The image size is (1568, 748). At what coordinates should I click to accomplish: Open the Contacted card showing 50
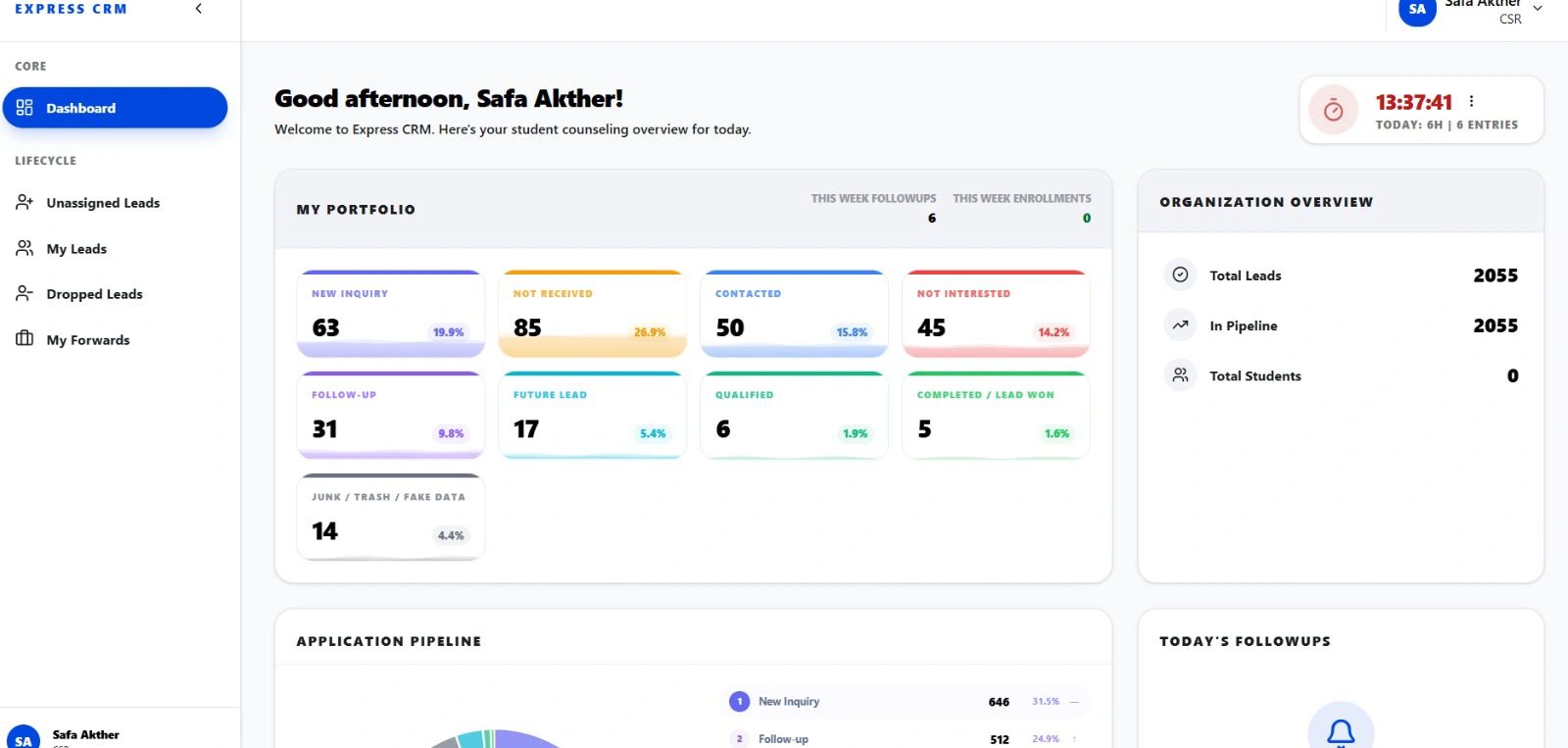[794, 314]
